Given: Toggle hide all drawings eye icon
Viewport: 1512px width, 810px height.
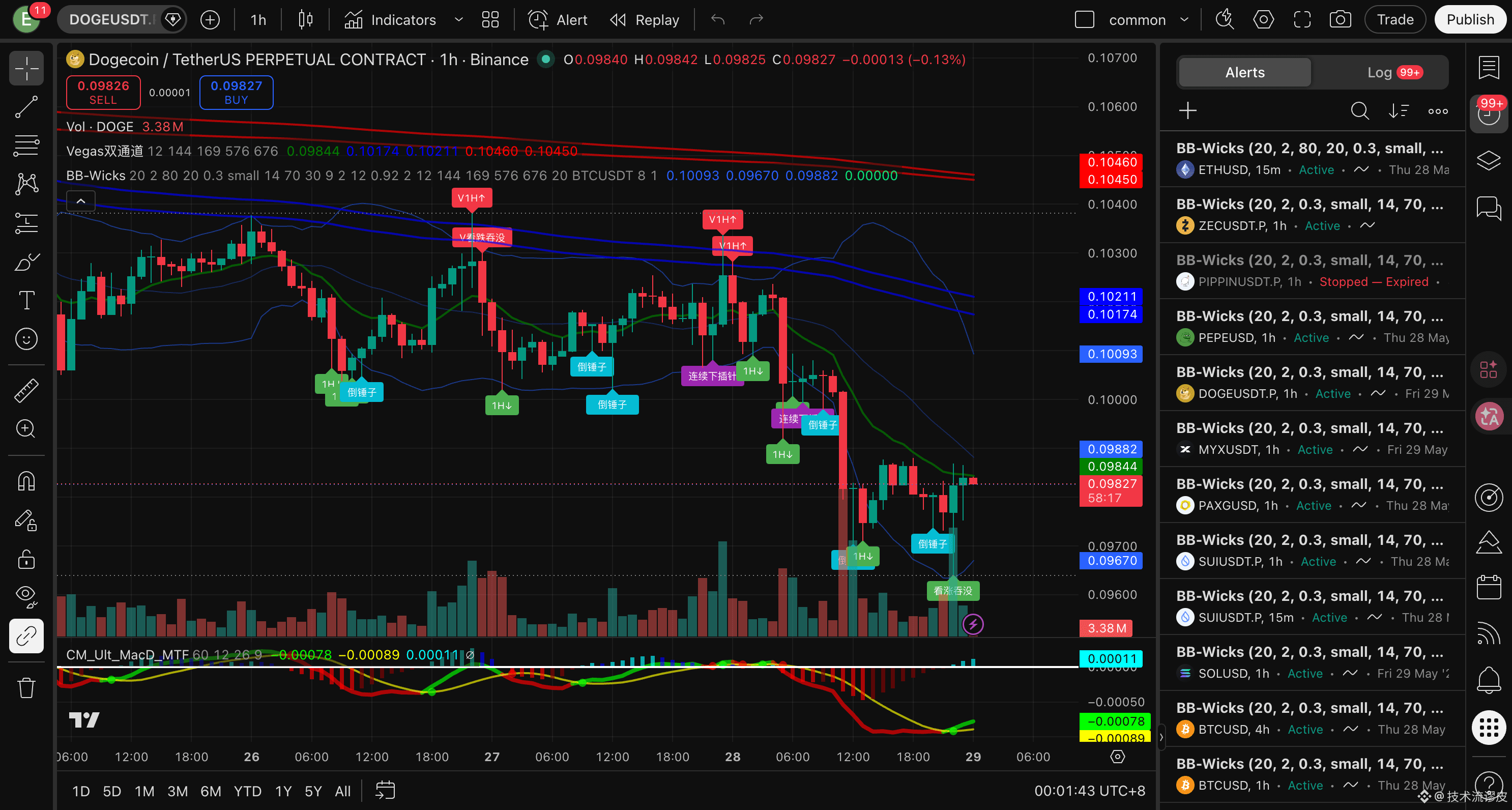Looking at the screenshot, I should coord(26,597).
